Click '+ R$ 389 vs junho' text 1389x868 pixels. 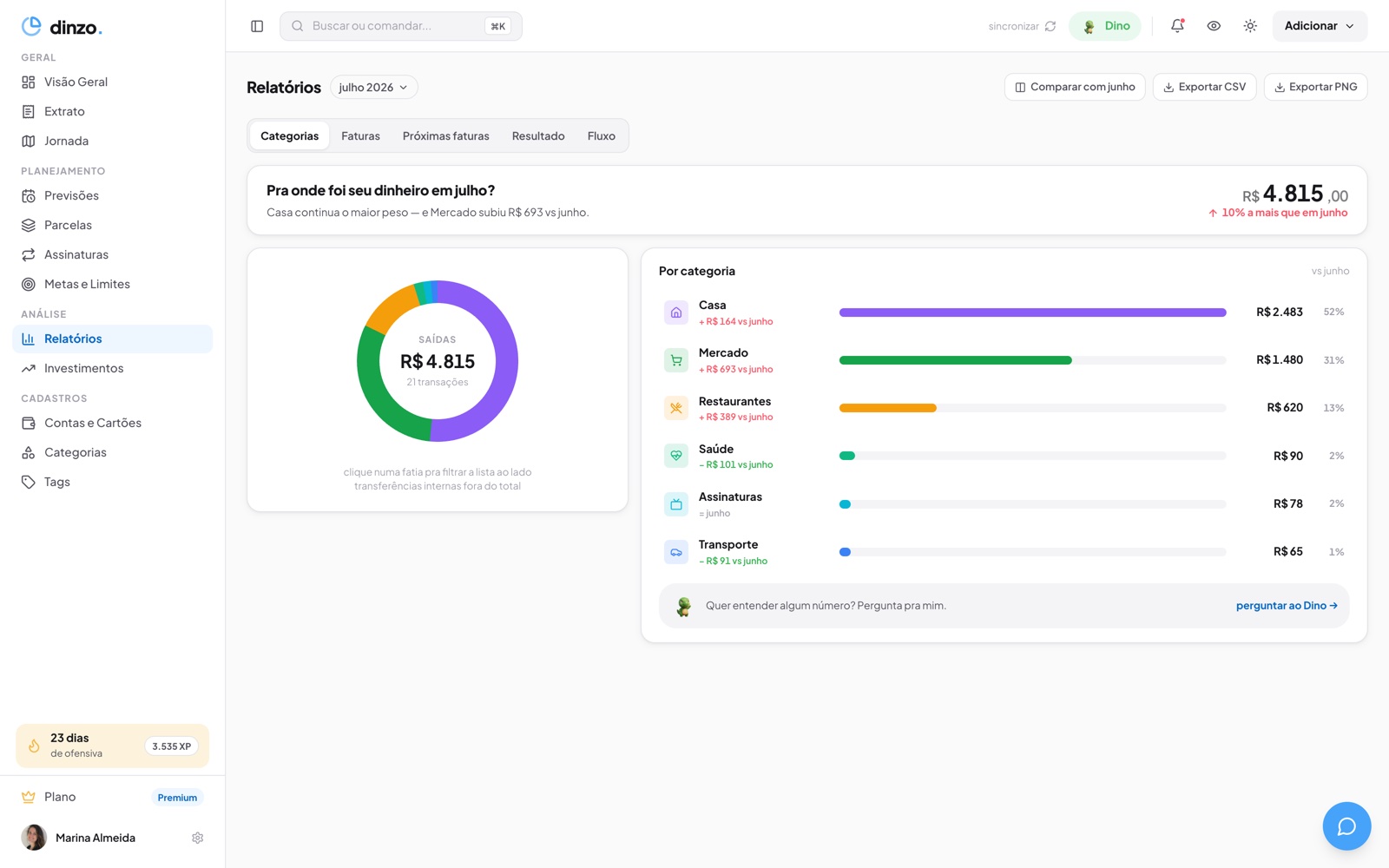[735, 418]
